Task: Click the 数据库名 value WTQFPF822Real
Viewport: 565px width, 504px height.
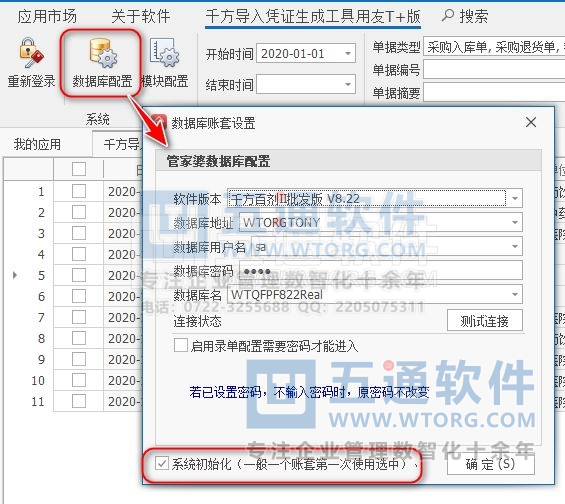Action: pos(277,295)
